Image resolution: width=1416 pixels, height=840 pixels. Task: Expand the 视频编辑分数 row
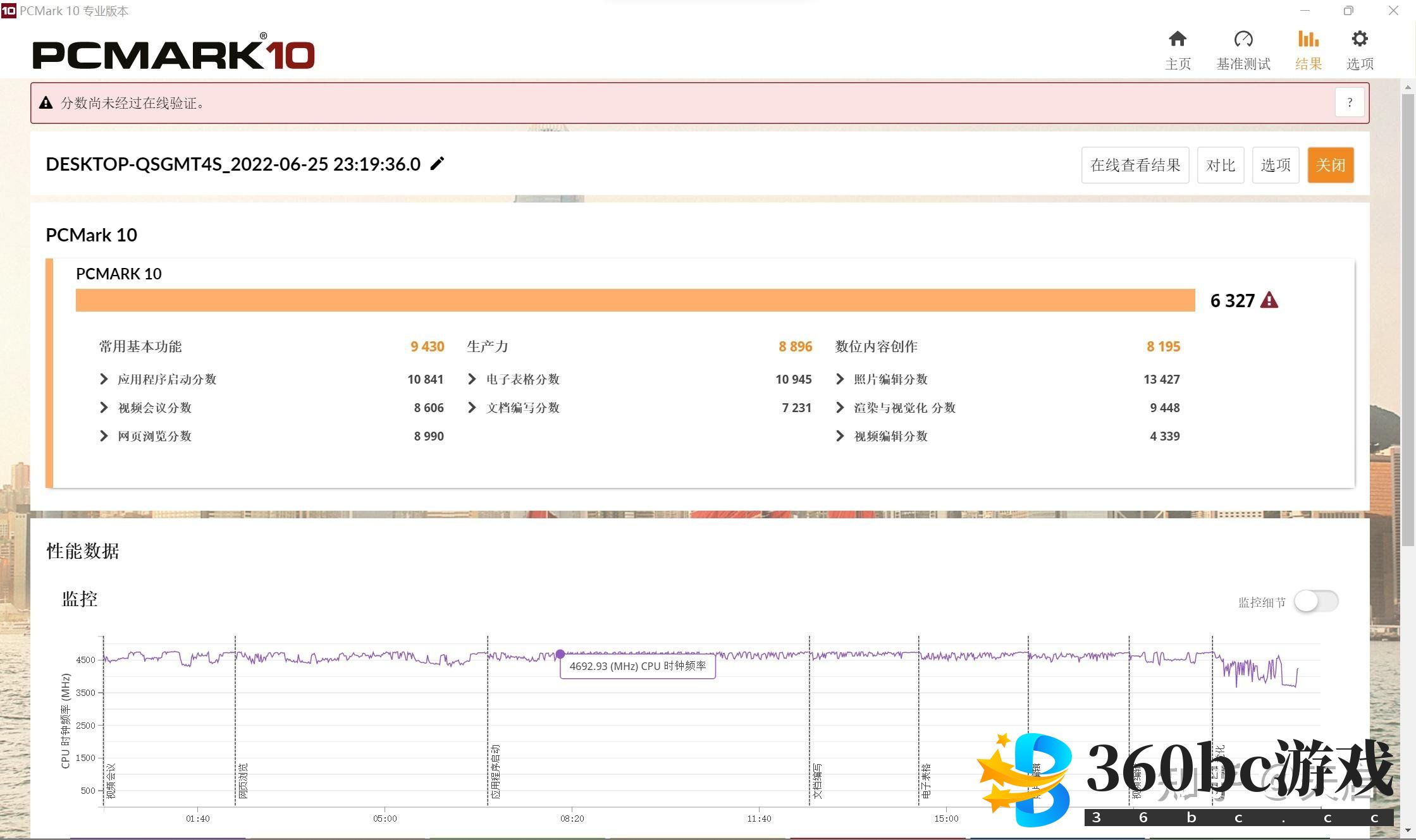pyautogui.click(x=840, y=436)
